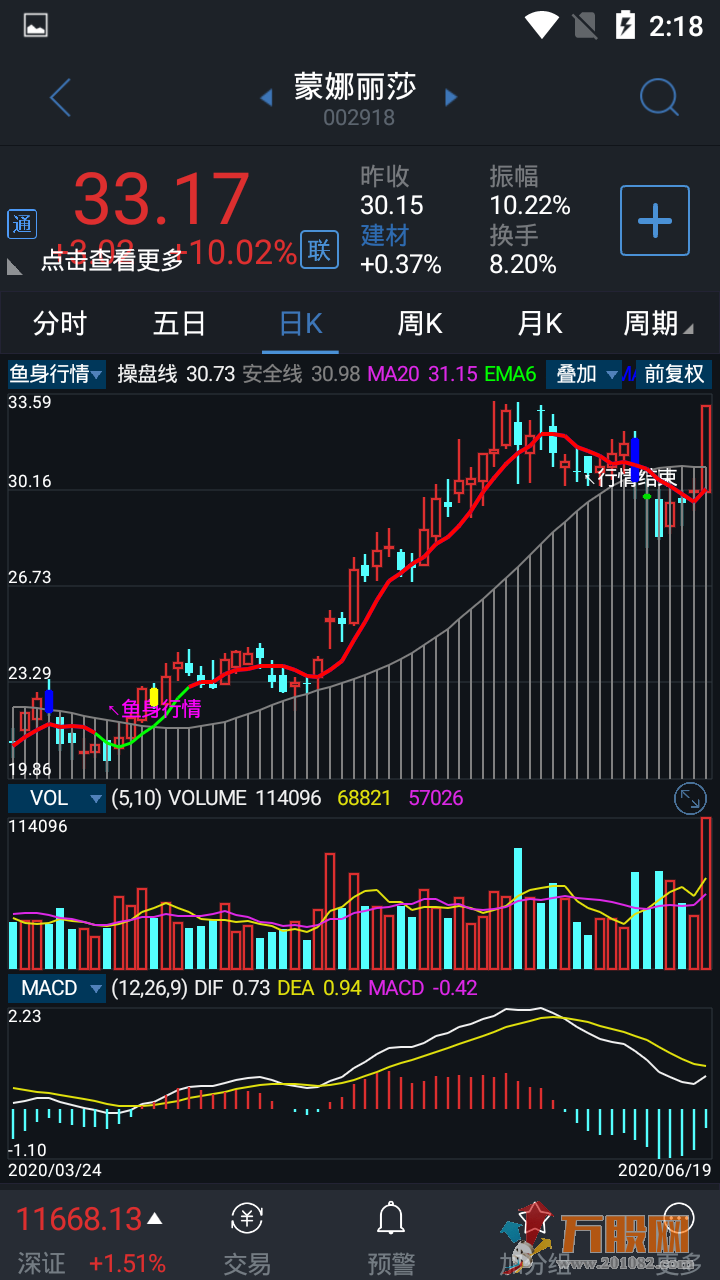Image resolution: width=720 pixels, height=1280 pixels.
Task: Open the search magnifier icon
Action: pos(658,97)
